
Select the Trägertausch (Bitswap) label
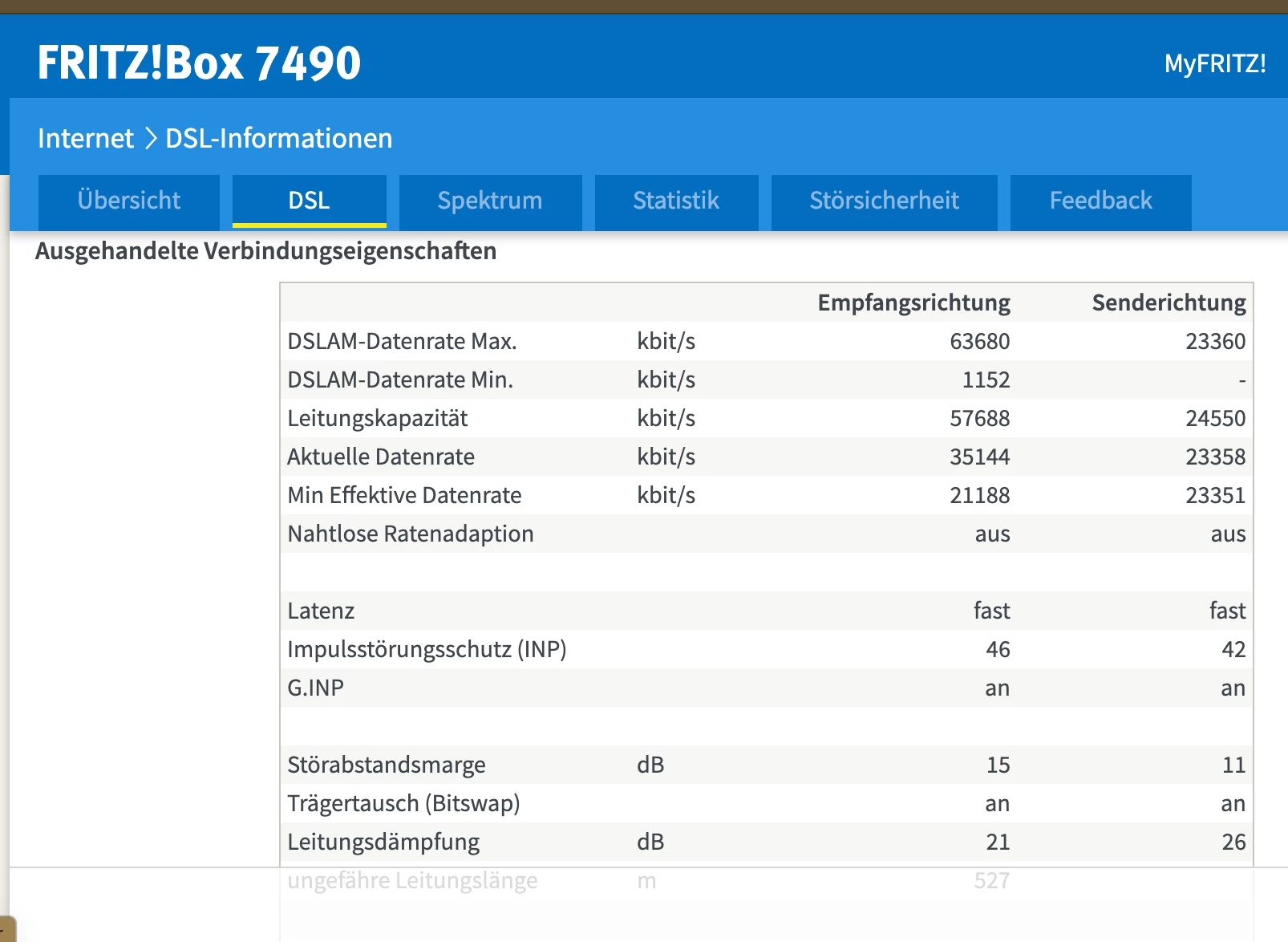point(403,803)
